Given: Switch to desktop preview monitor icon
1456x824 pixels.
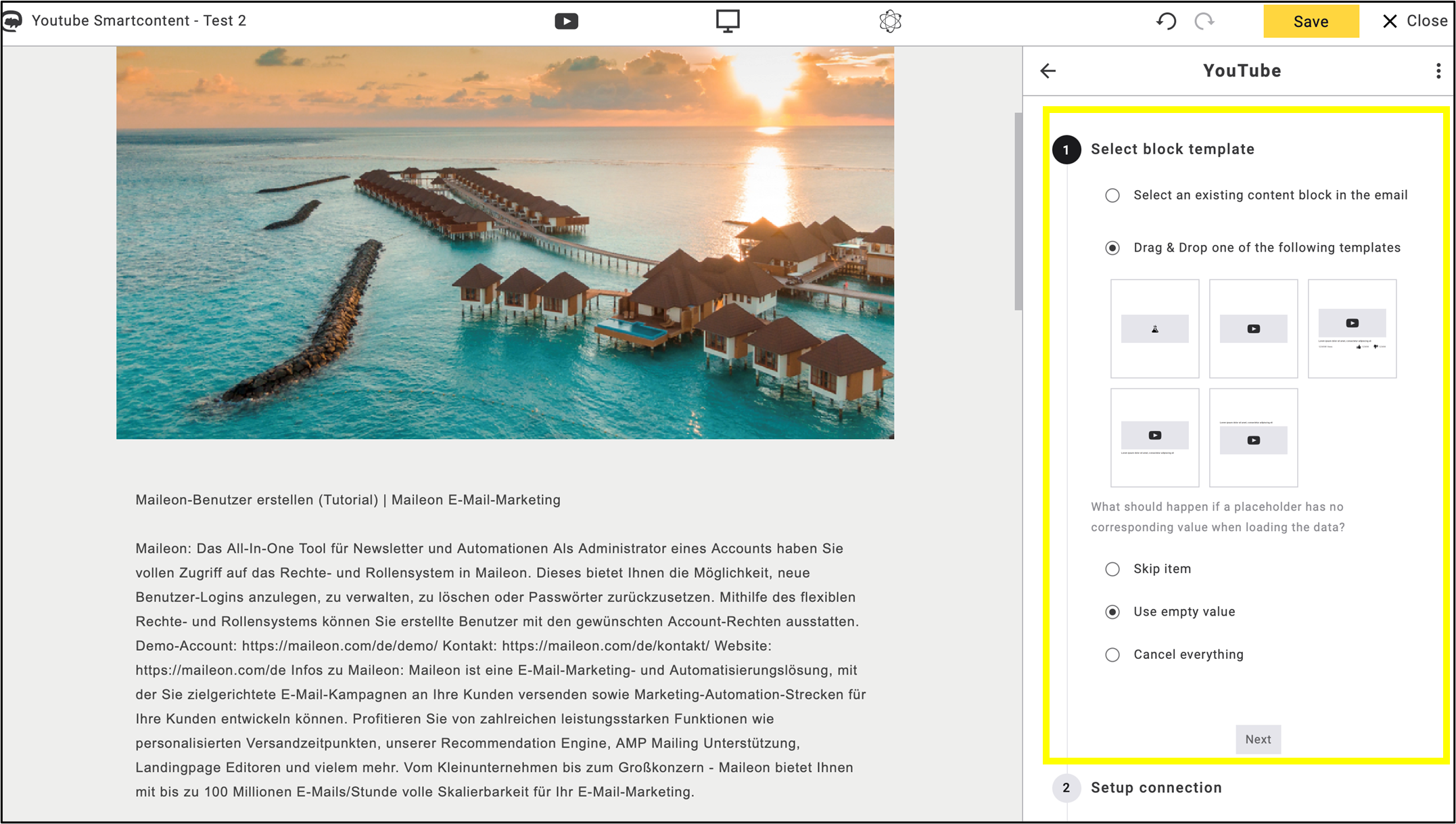Looking at the screenshot, I should pos(728,21).
